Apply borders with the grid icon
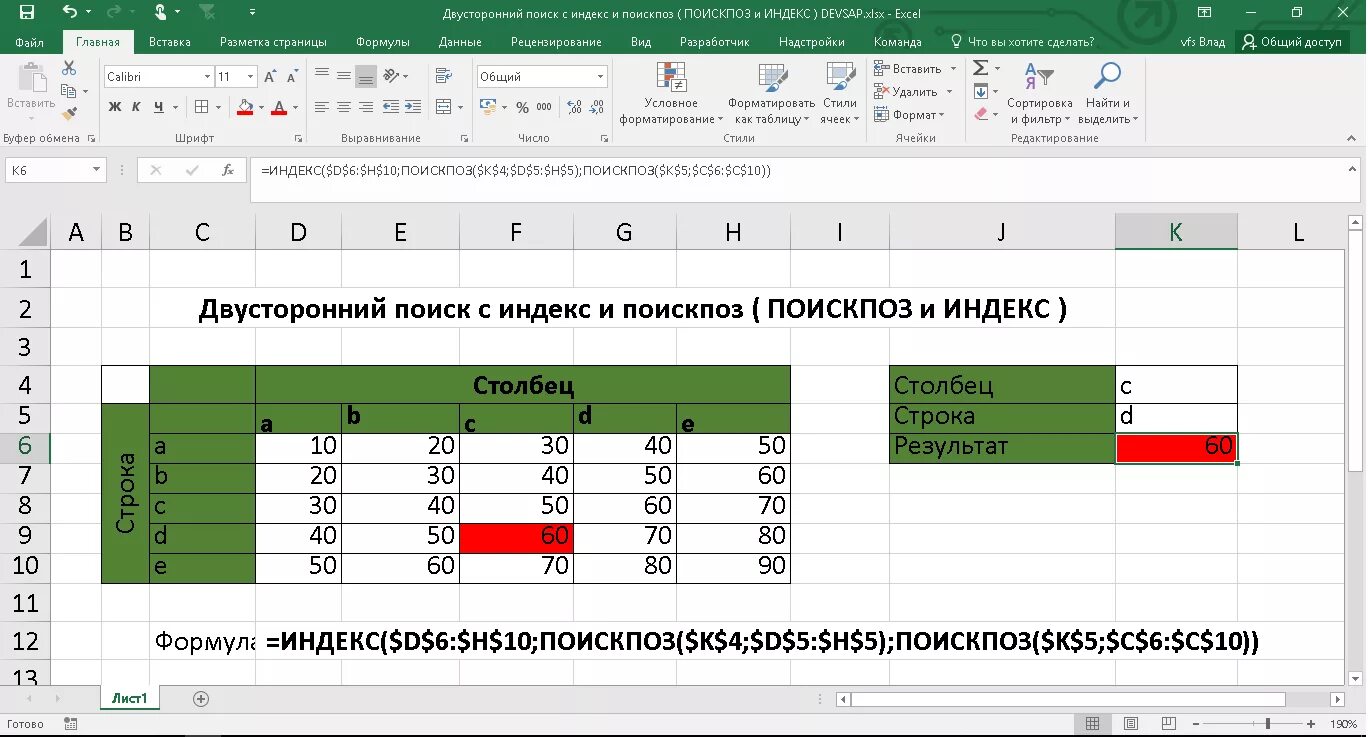The height and width of the screenshot is (737, 1368). (202, 107)
